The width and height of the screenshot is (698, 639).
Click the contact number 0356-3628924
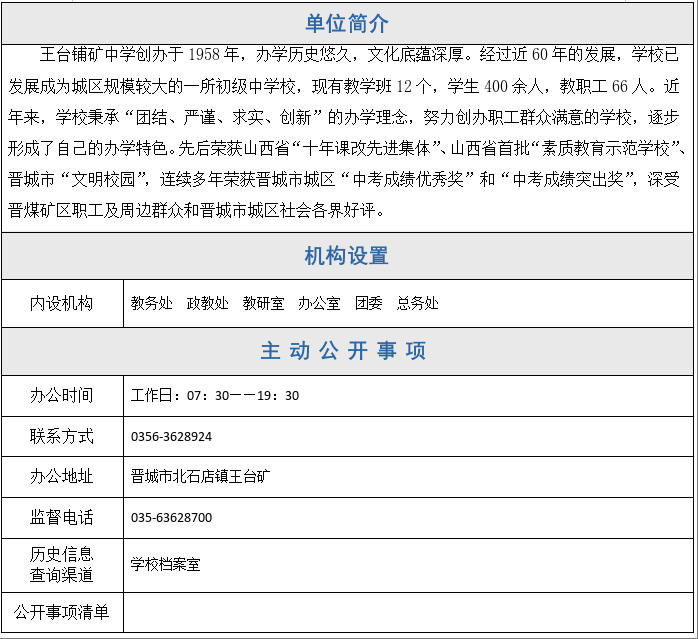pyautogui.click(x=171, y=437)
